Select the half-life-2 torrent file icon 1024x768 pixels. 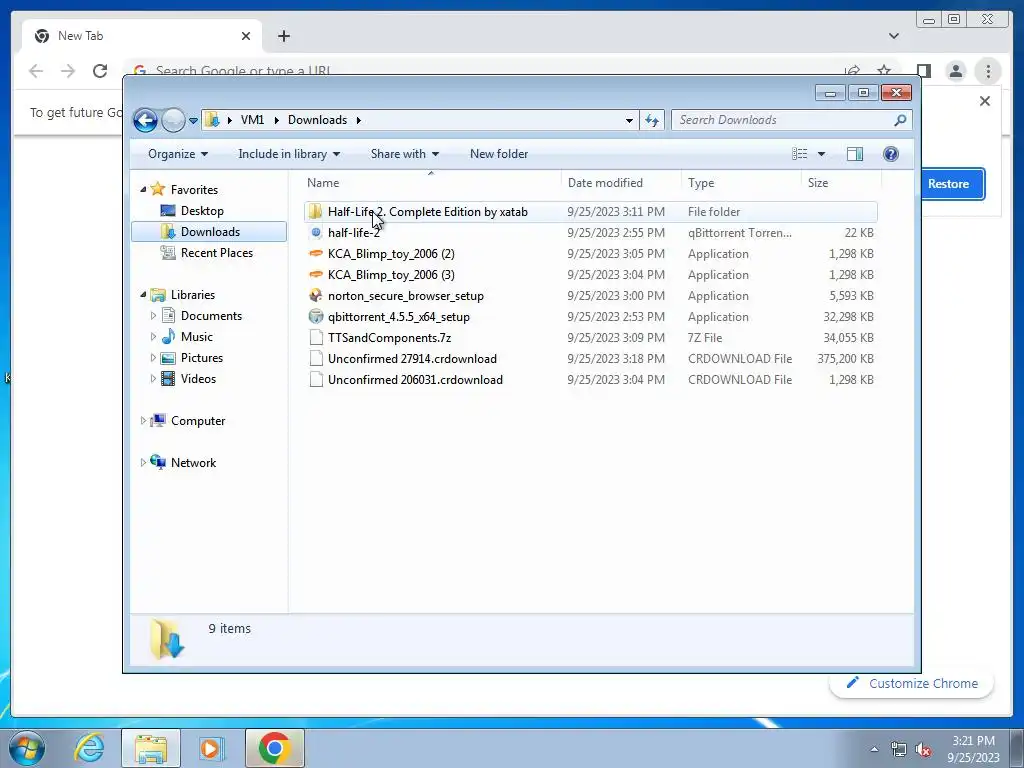(315, 232)
